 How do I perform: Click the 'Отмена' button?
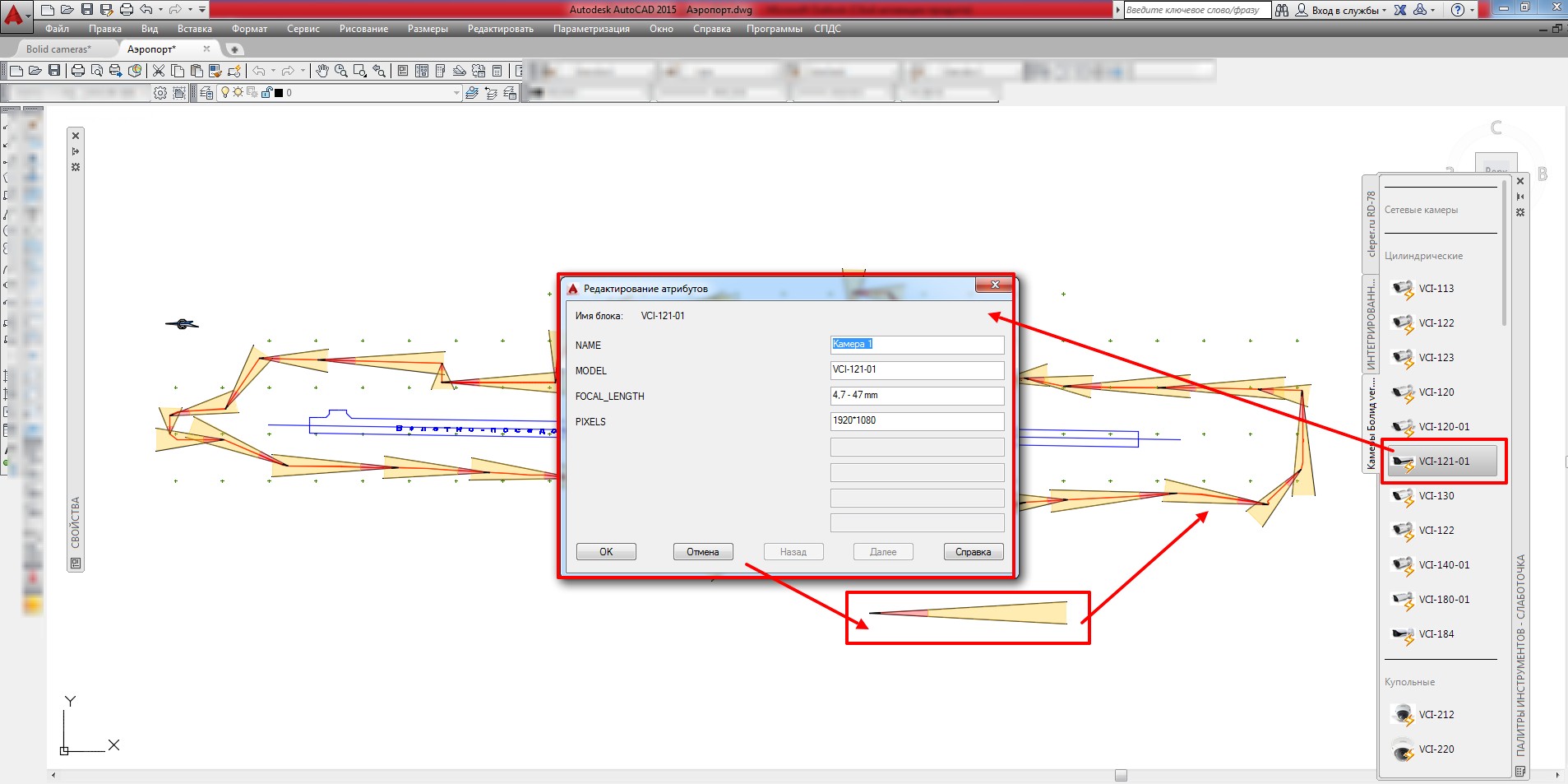702,552
